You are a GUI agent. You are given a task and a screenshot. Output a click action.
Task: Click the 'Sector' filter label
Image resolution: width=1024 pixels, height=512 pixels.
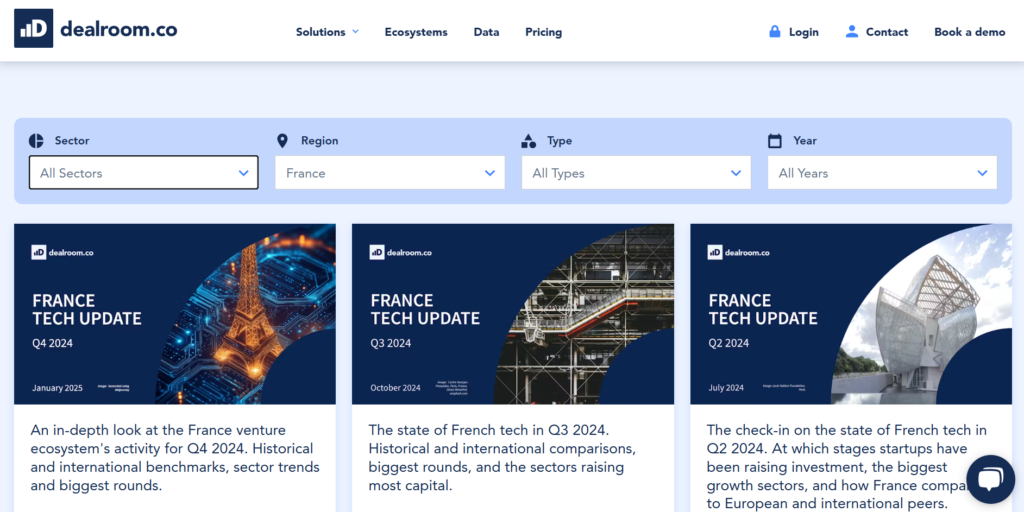(72, 140)
